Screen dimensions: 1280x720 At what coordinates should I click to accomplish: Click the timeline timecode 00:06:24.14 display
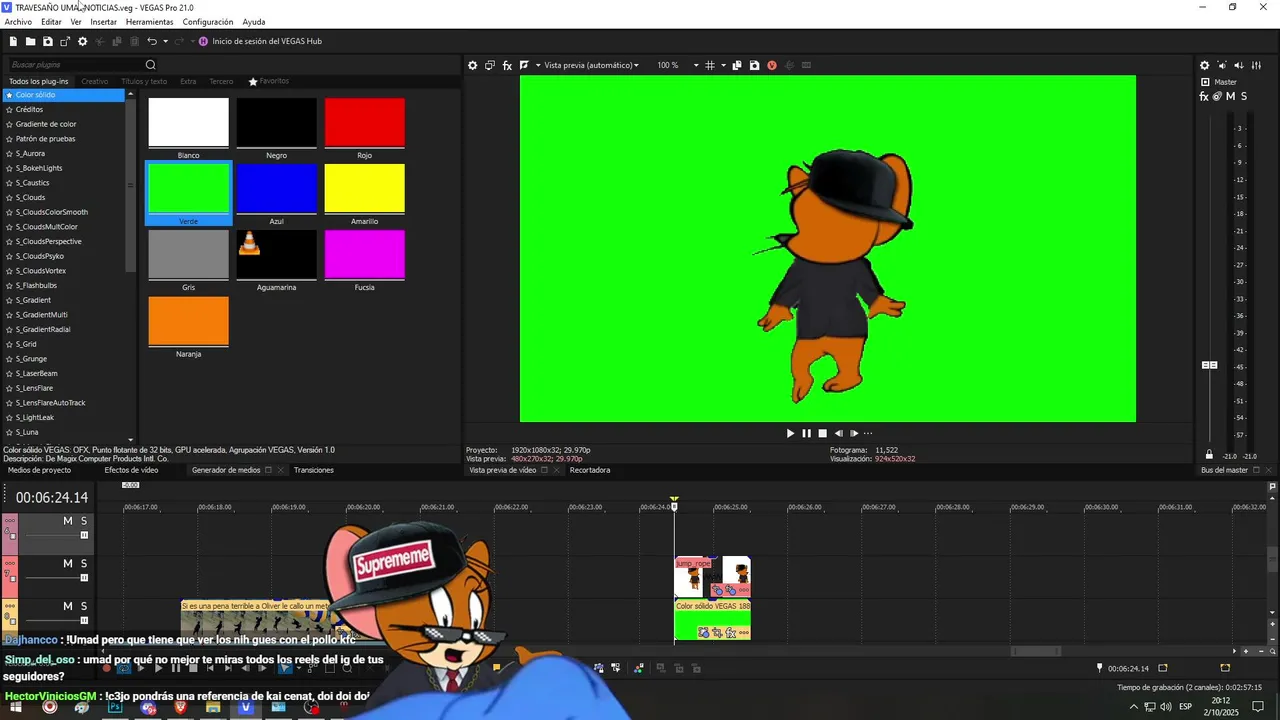(52, 497)
